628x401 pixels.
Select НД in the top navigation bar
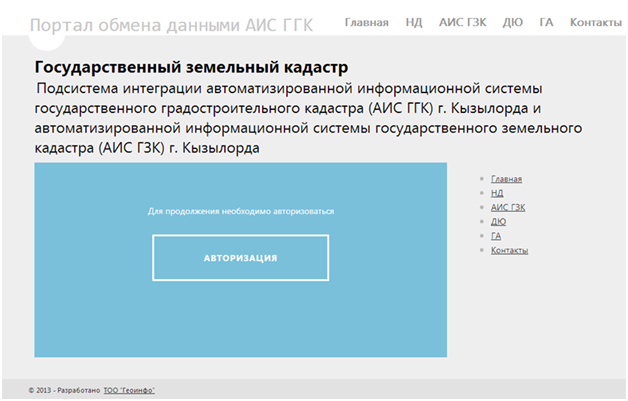(414, 22)
